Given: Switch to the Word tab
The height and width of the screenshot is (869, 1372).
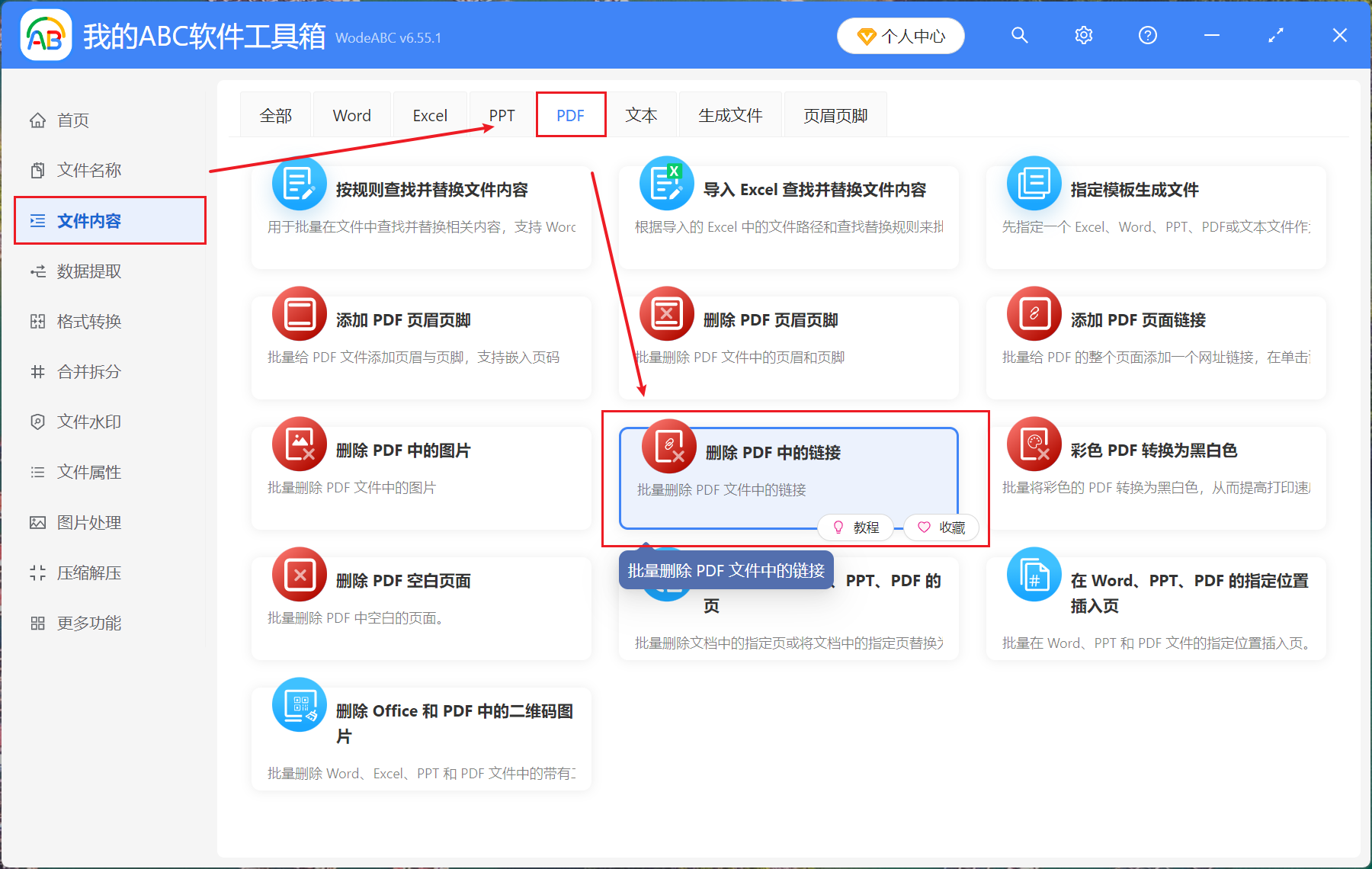Looking at the screenshot, I should click(x=351, y=114).
